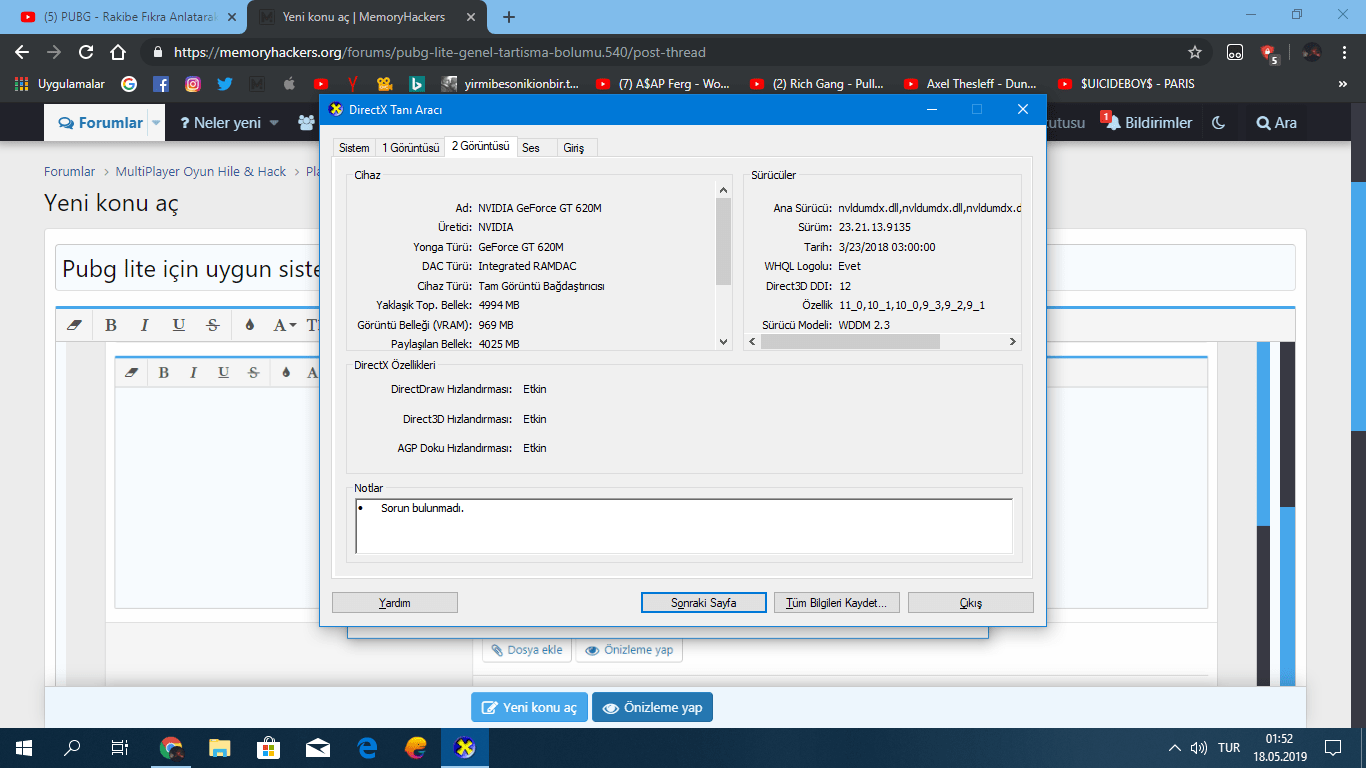Toggle bold in upper editor toolbar
The height and width of the screenshot is (768, 1366).
point(111,325)
